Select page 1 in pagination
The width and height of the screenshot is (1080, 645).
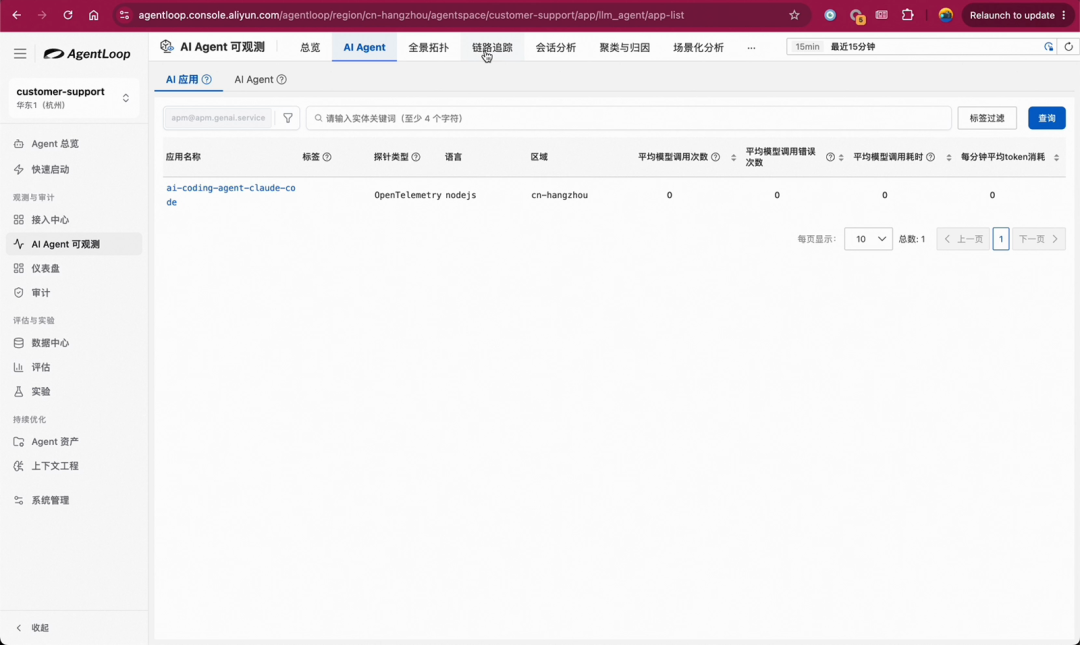(x=1001, y=239)
